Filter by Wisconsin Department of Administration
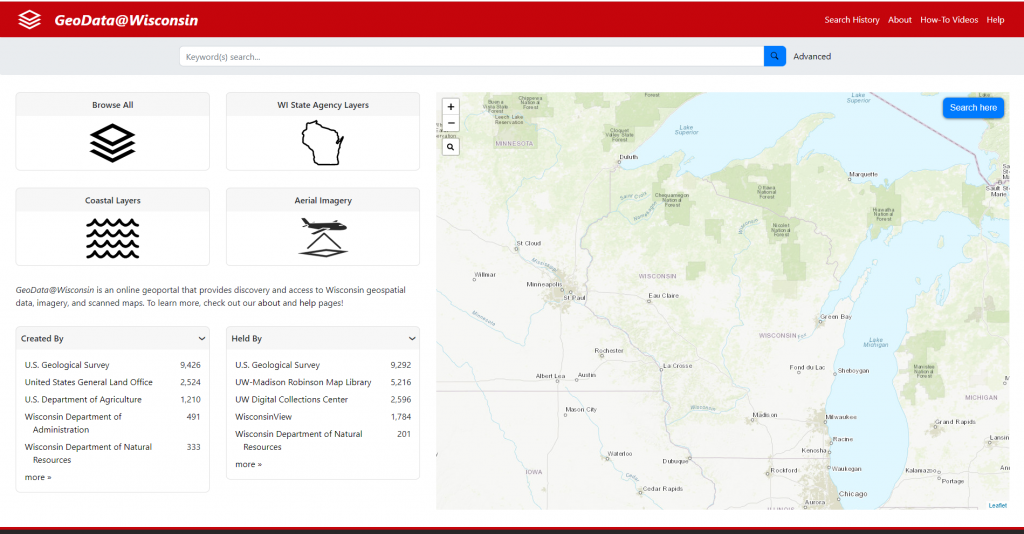 73,423
